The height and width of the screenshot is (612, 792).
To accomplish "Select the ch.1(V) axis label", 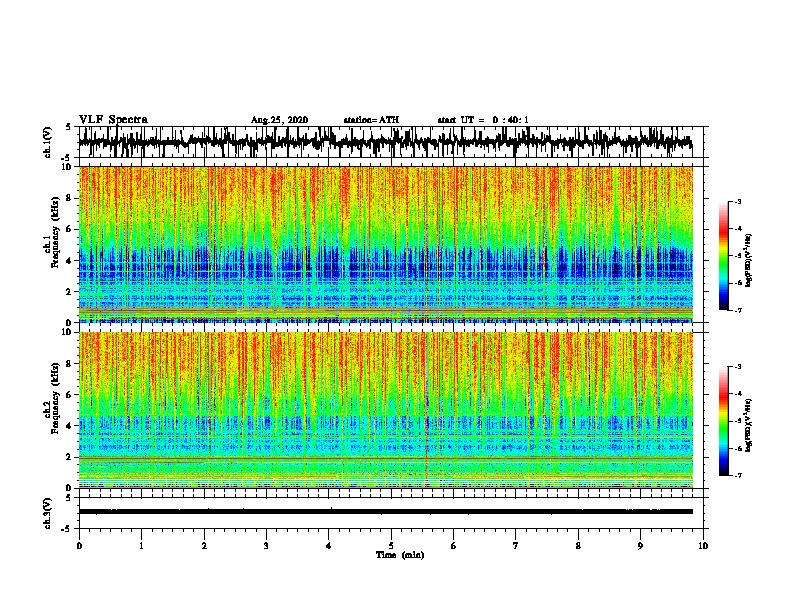I will click(x=48, y=142).
